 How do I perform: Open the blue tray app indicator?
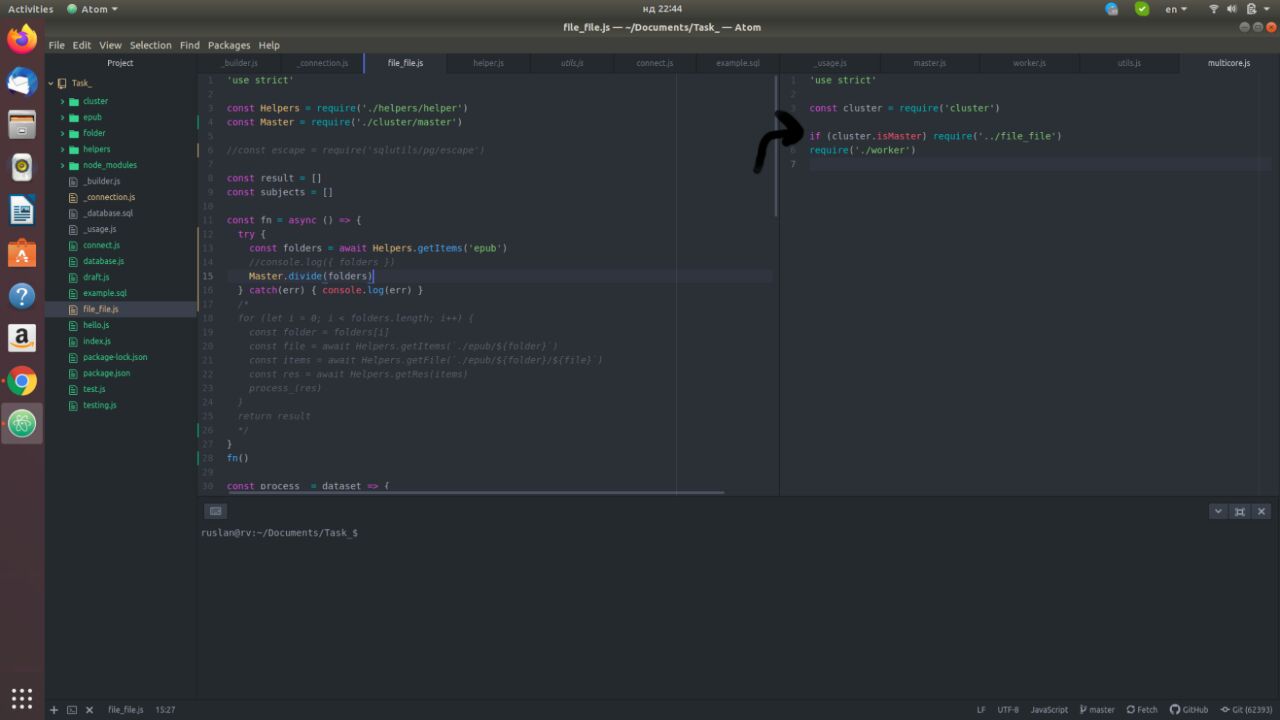pos(1112,9)
